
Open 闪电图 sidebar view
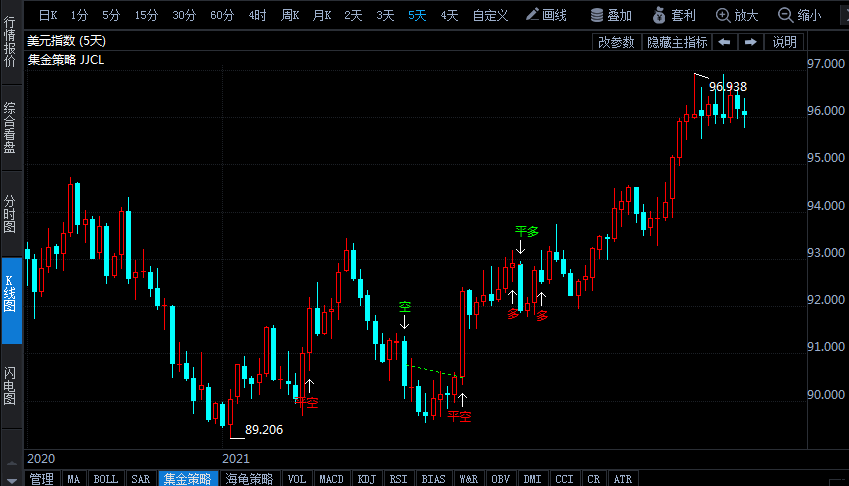coord(11,386)
